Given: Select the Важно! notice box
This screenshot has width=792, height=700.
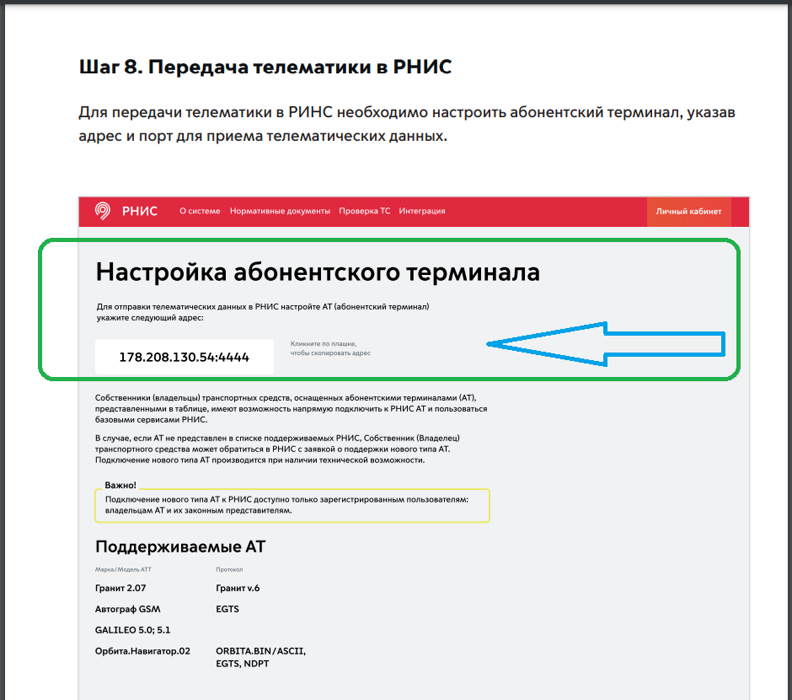Looking at the screenshot, I should tap(294, 504).
